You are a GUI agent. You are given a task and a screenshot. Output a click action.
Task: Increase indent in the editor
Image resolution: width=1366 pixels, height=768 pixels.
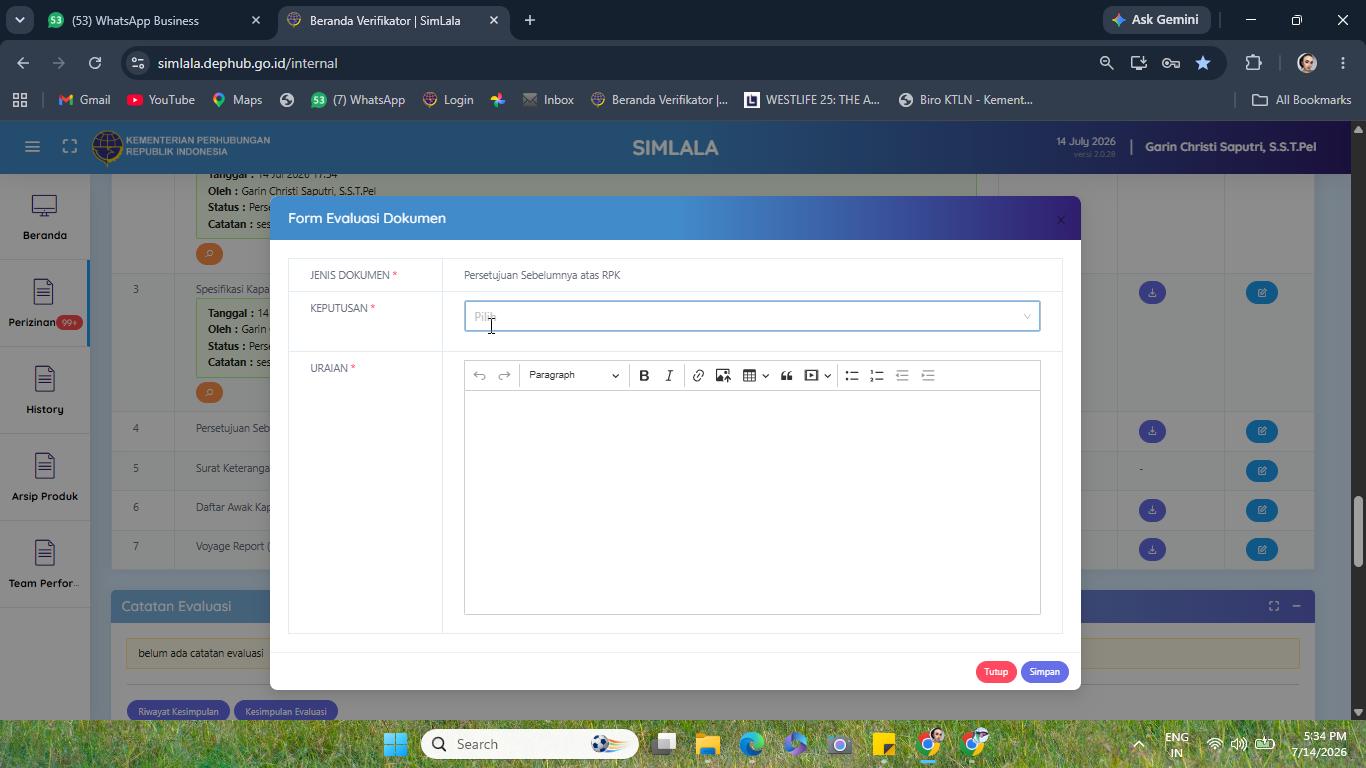(x=928, y=376)
